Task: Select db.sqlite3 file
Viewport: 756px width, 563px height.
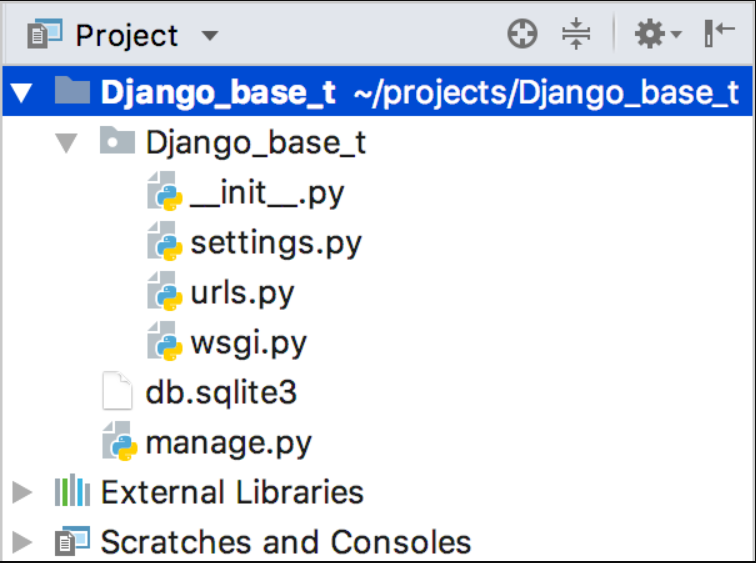Action: coord(221,393)
